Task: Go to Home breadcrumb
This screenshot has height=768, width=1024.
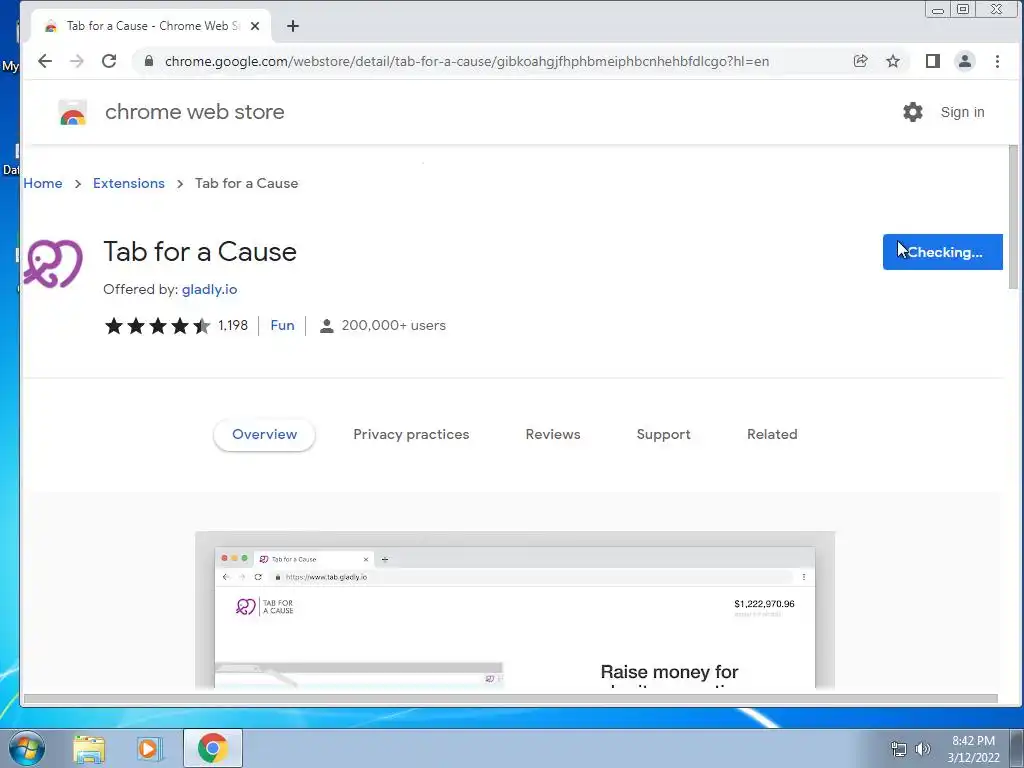Action: (x=43, y=184)
